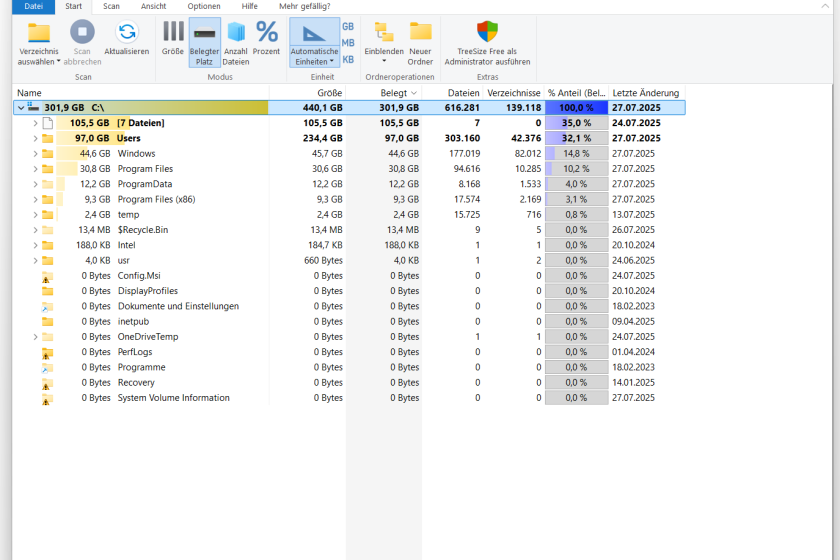Screen dimensions: 840x560
Task: Sort by the Größe column header
Action: 308,93
